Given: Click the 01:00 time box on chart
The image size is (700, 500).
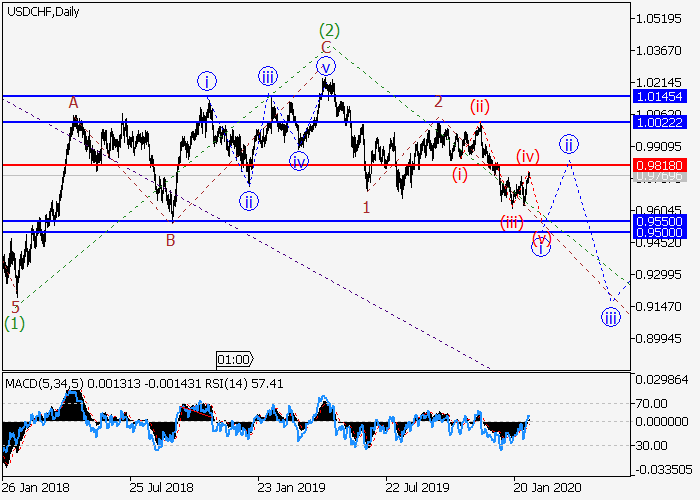Looking at the screenshot, I should (x=235, y=358).
